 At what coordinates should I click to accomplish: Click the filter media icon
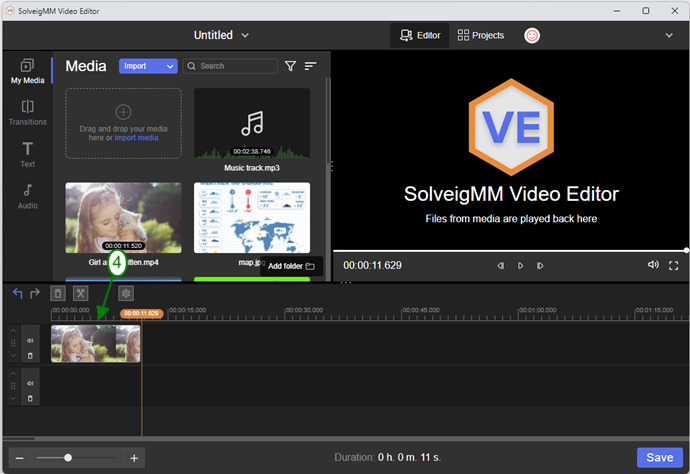pyautogui.click(x=290, y=66)
